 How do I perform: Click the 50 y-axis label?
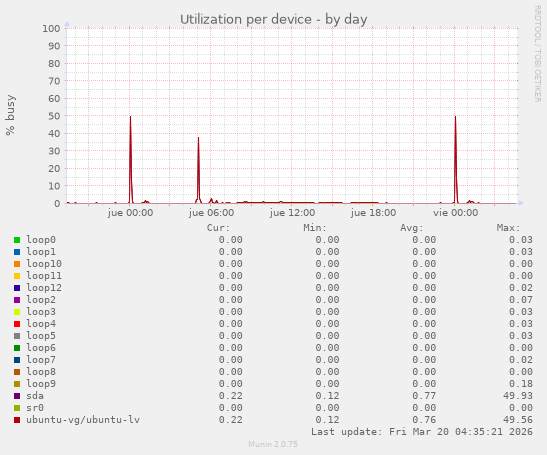(x=54, y=116)
